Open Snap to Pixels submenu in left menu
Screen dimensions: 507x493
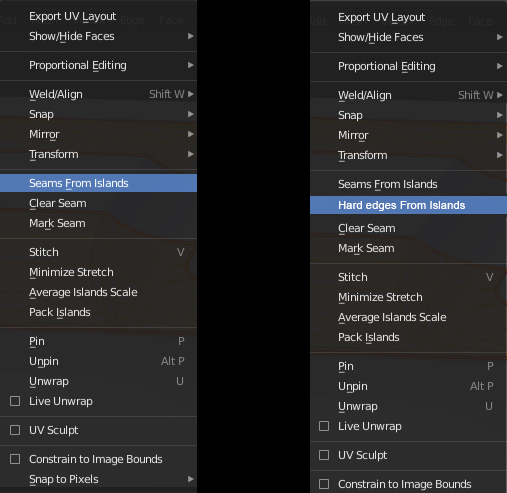pyautogui.click(x=98, y=479)
